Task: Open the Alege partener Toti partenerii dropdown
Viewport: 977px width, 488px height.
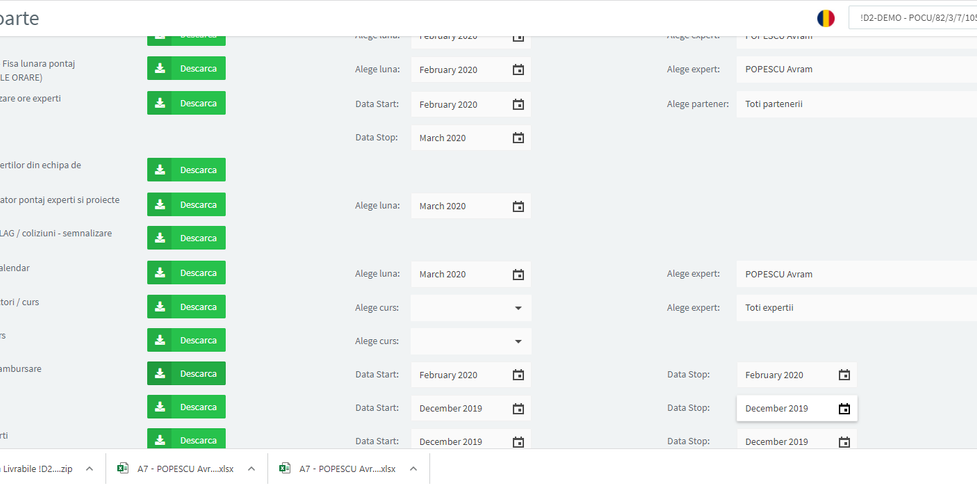Action: click(856, 104)
